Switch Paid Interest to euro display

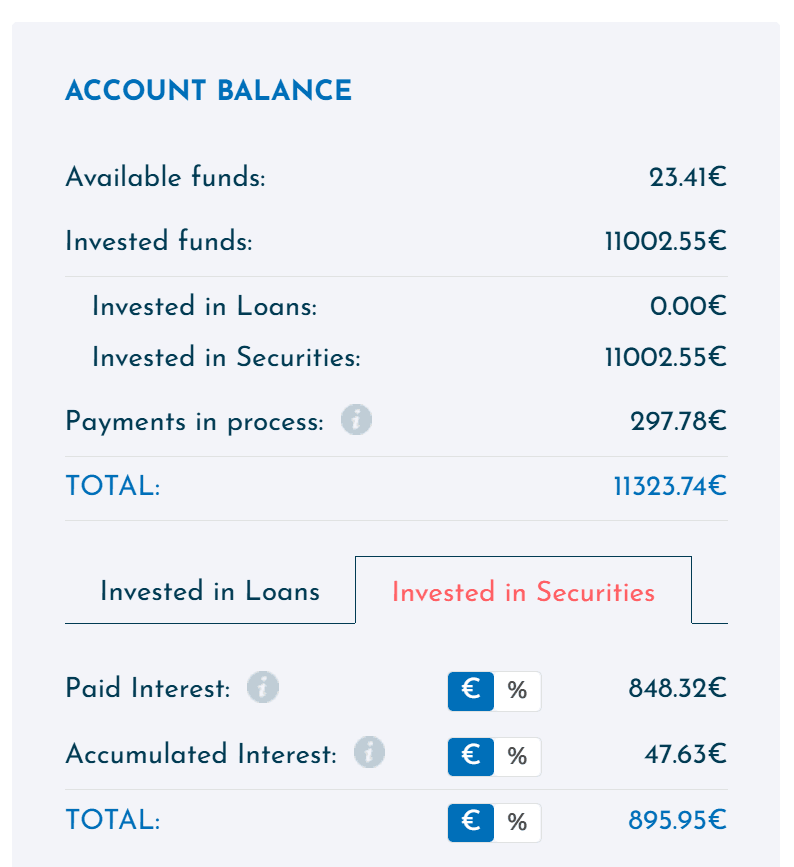[x=471, y=691]
